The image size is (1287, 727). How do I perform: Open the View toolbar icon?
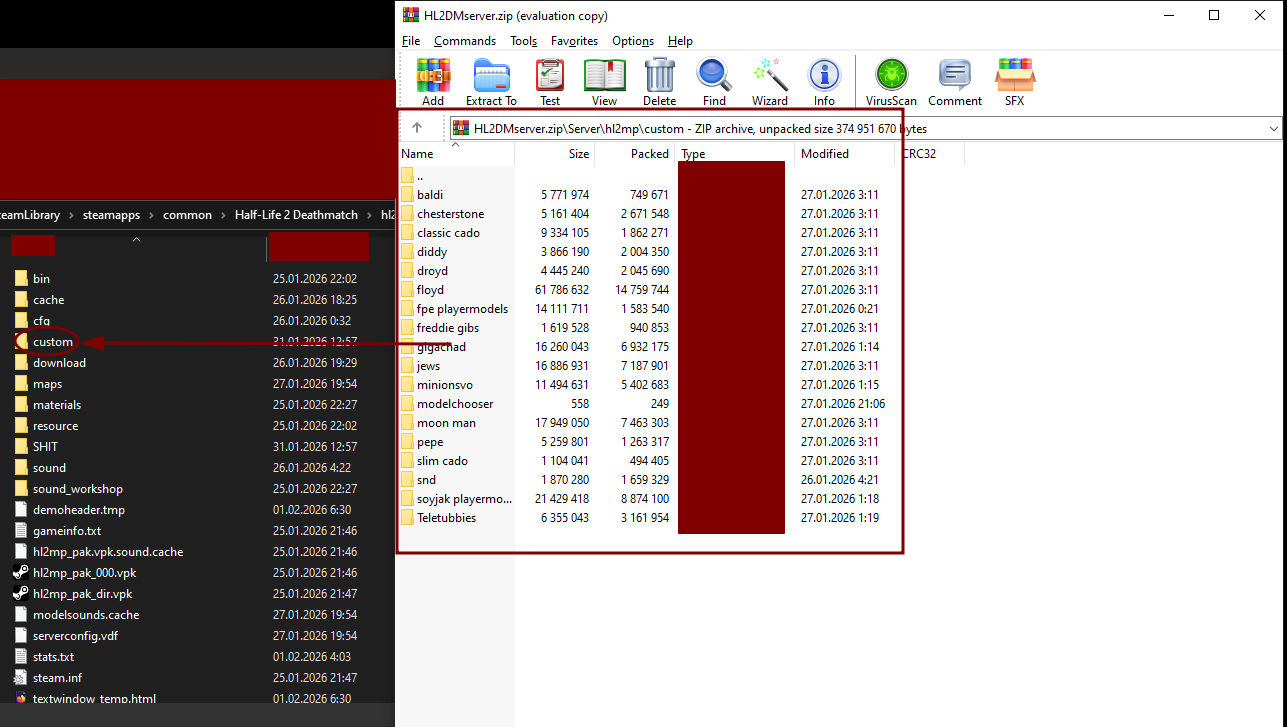[604, 81]
